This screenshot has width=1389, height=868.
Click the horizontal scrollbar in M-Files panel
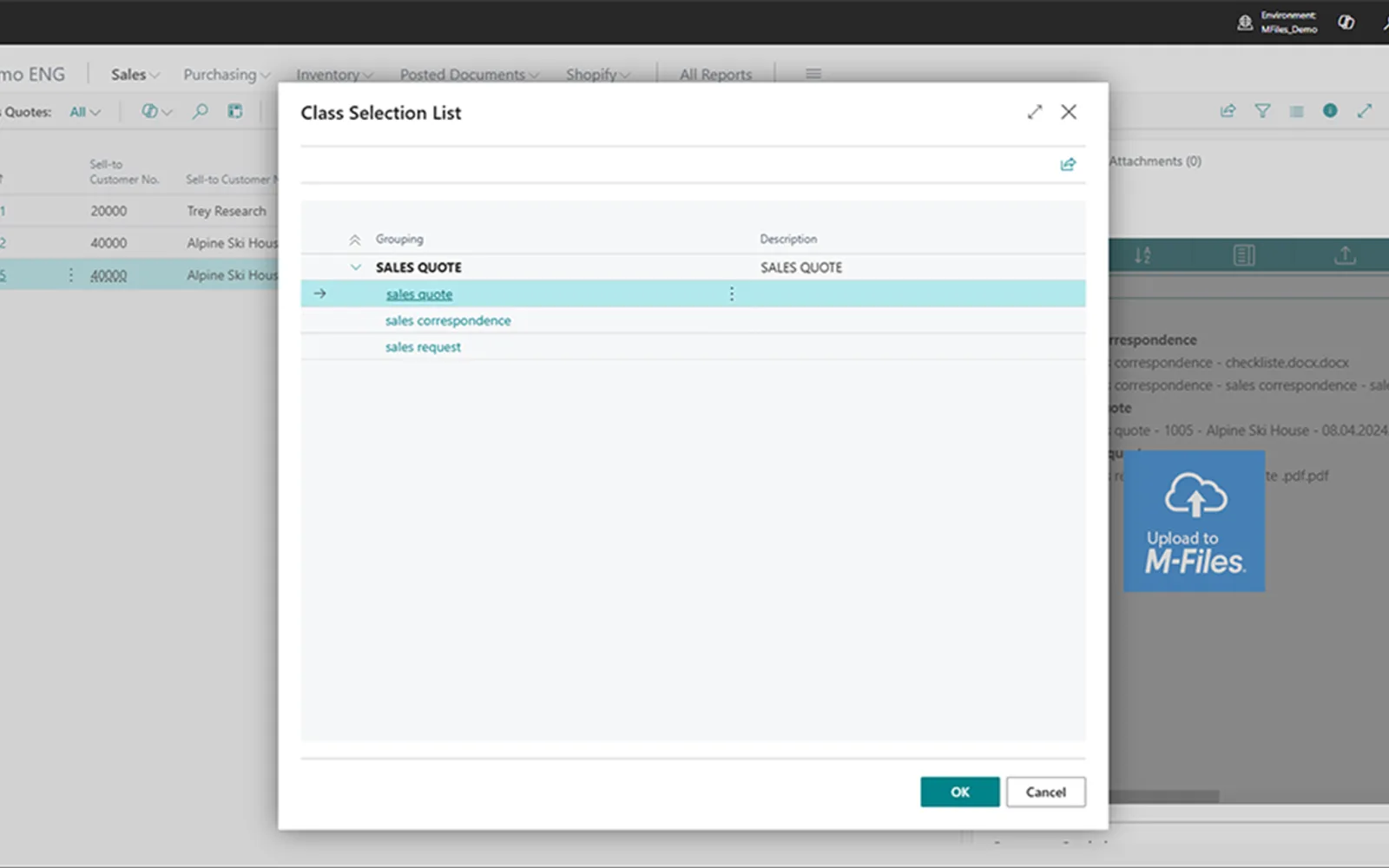[1164, 796]
